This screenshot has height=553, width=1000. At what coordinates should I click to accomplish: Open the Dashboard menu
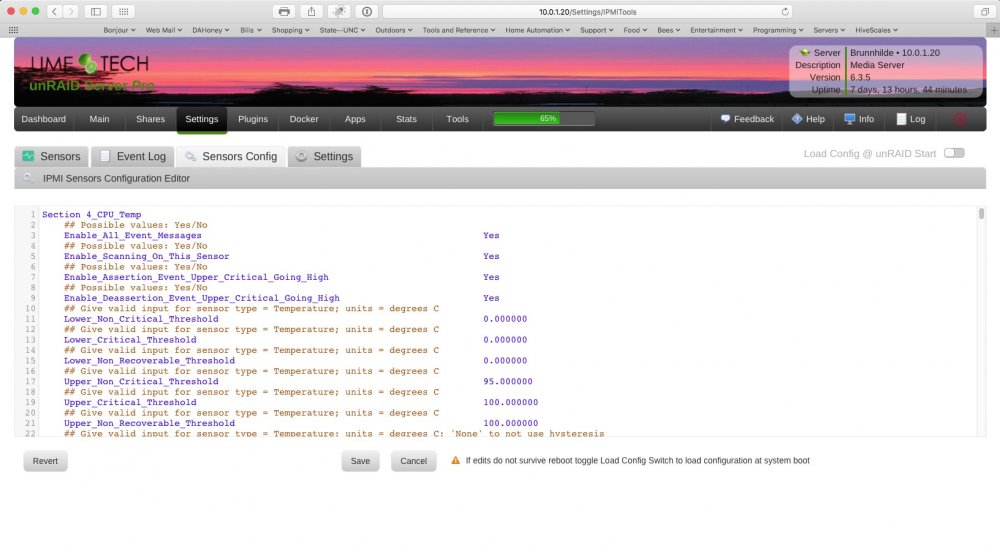(x=43, y=119)
